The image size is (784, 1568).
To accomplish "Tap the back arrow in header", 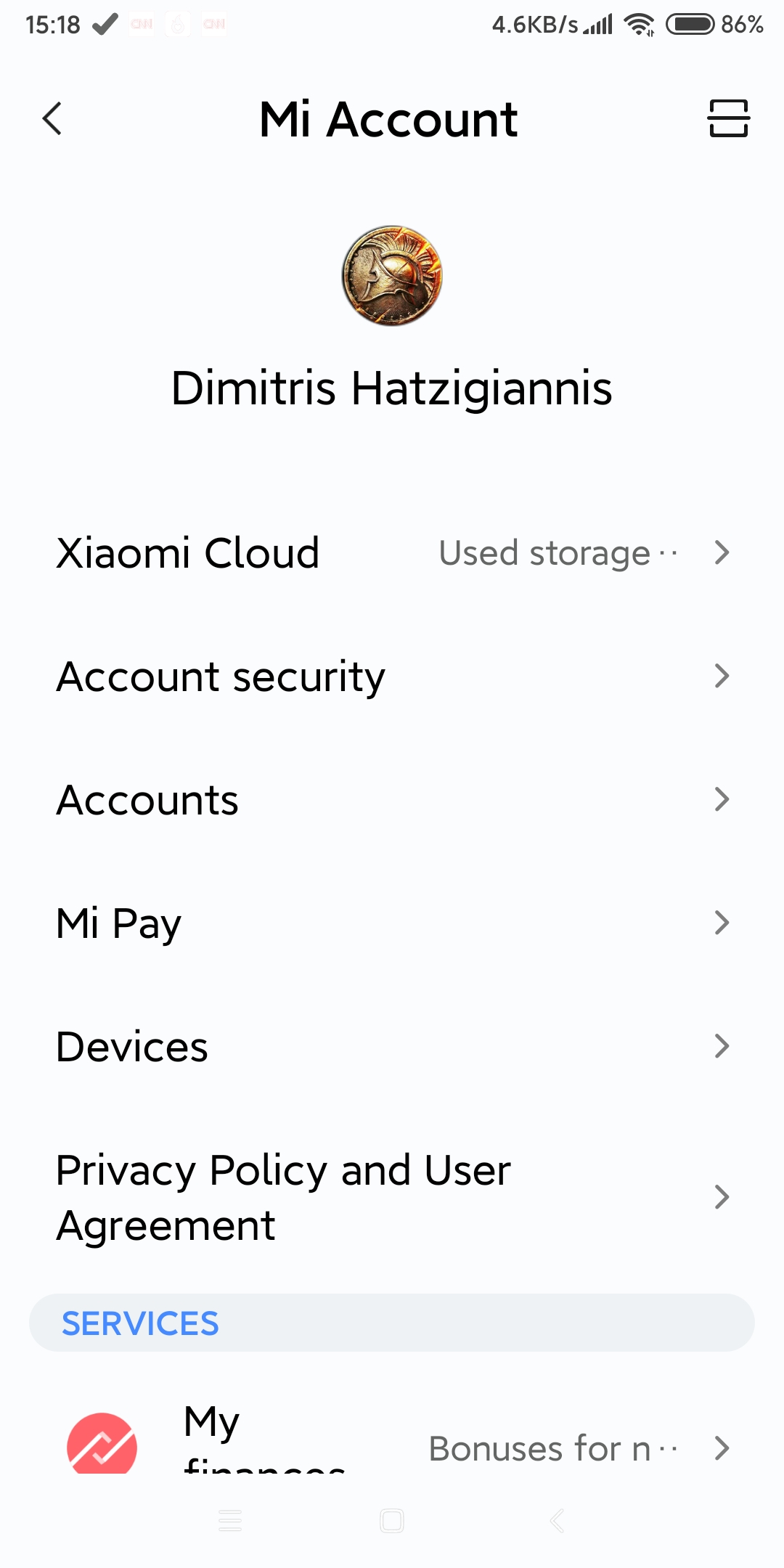I will (52, 119).
